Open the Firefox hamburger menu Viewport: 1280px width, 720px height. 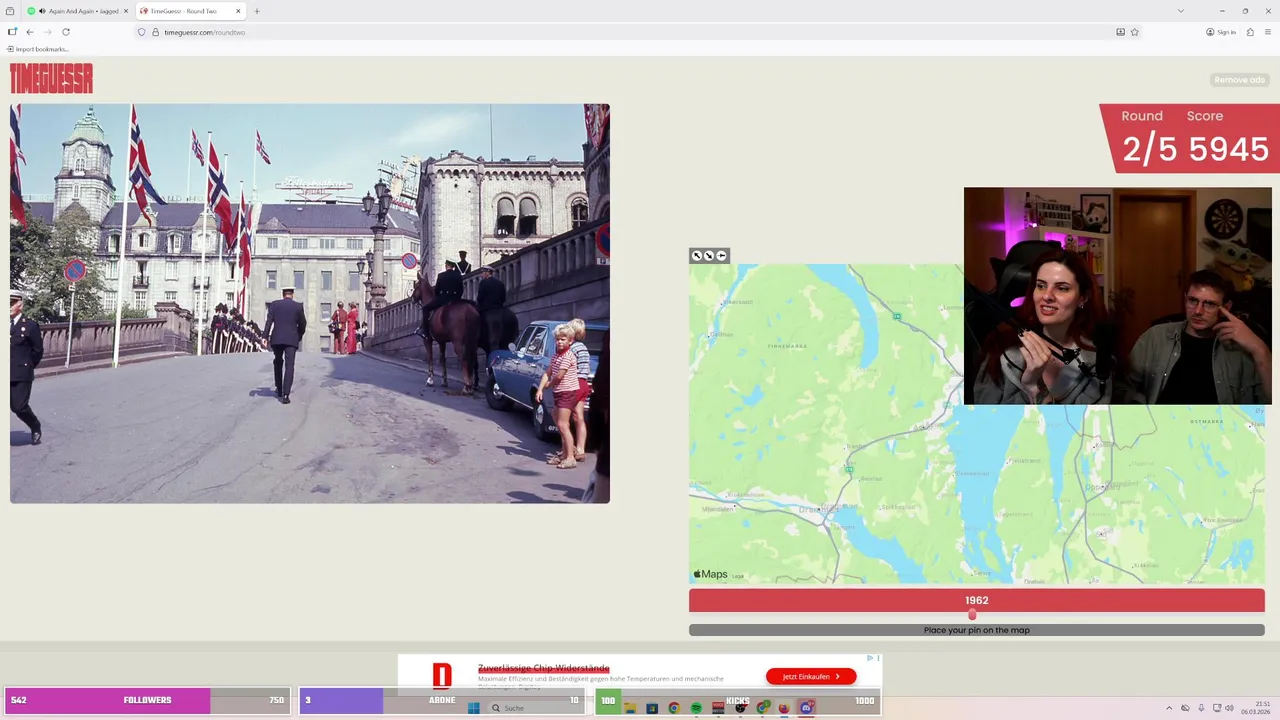click(x=1268, y=32)
